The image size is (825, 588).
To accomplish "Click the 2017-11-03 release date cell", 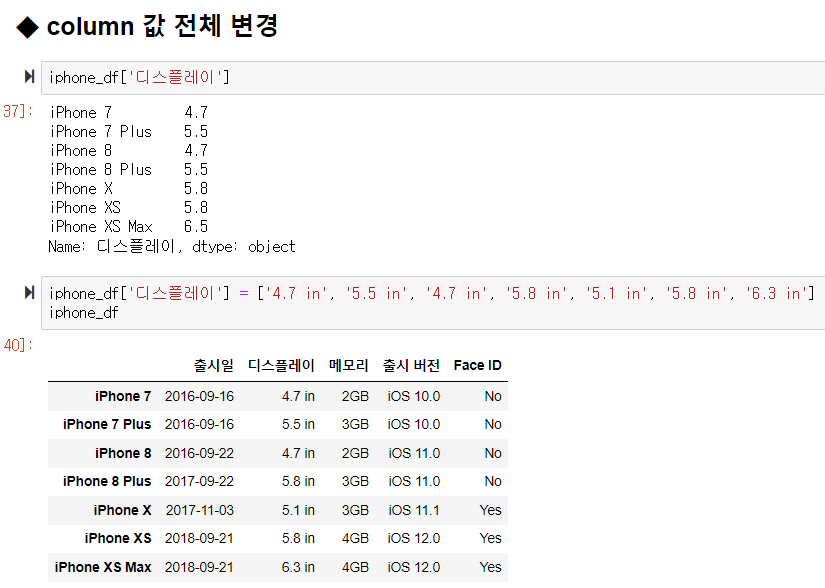I will point(200,510).
